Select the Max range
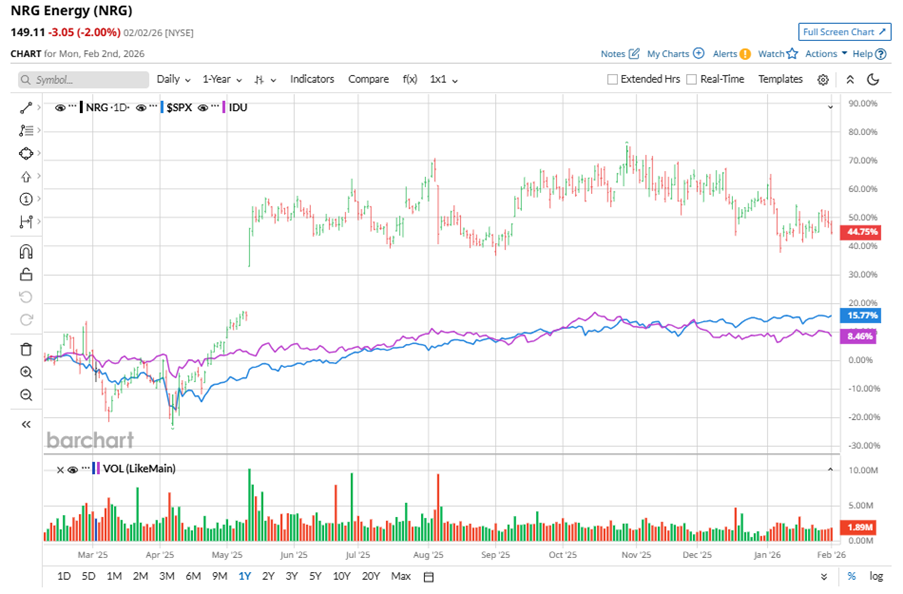Viewport: 903px width, 594px height. 401,576
